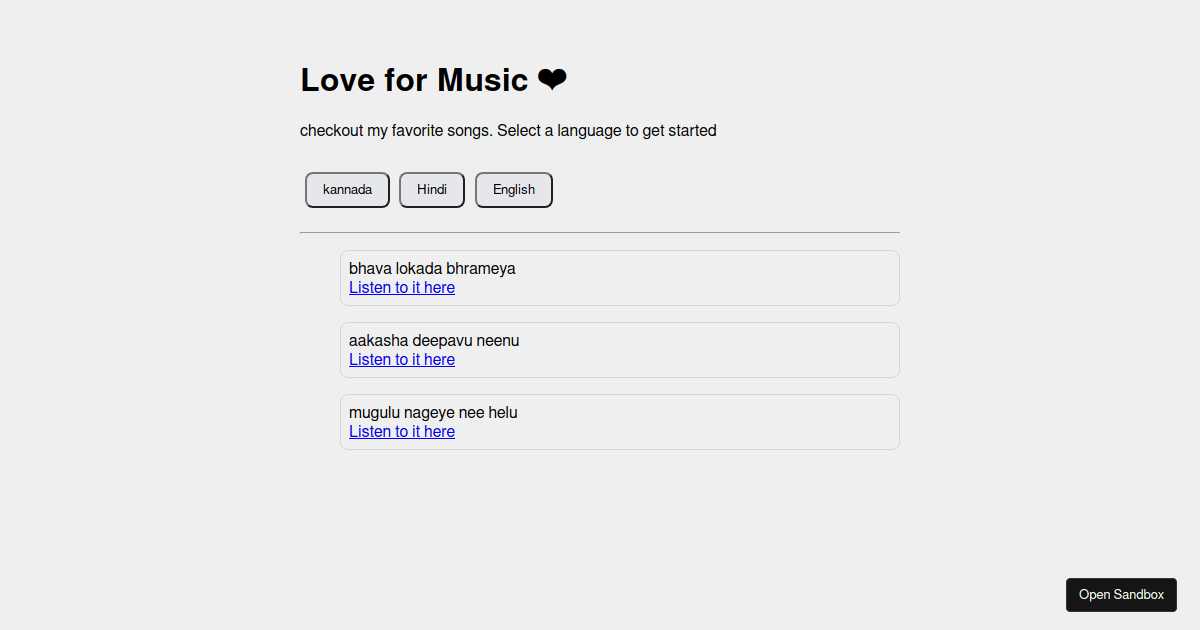Open the link for aakasha deepavu neenu
Screen dimensions: 1200x630
click(x=402, y=359)
